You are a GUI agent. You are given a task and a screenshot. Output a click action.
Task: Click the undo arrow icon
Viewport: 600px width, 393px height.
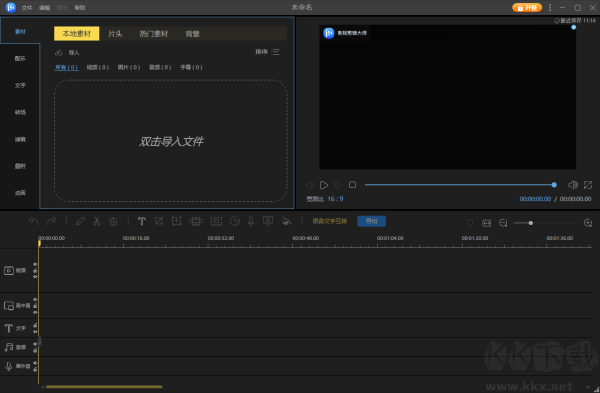34,221
